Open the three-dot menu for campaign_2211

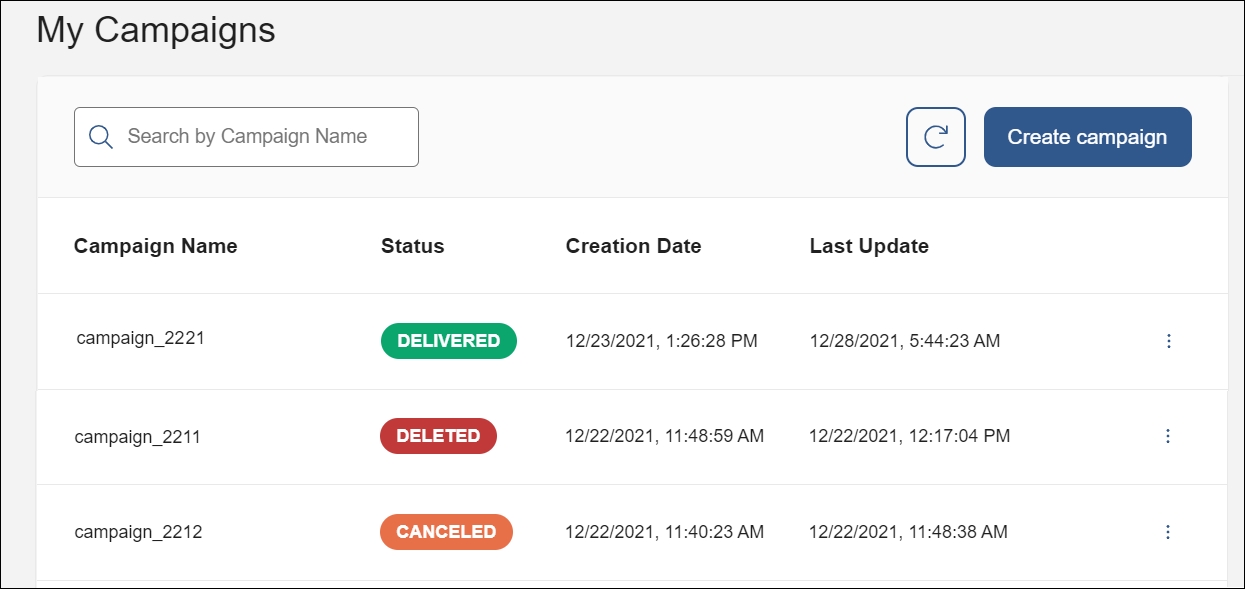[x=1167, y=436]
